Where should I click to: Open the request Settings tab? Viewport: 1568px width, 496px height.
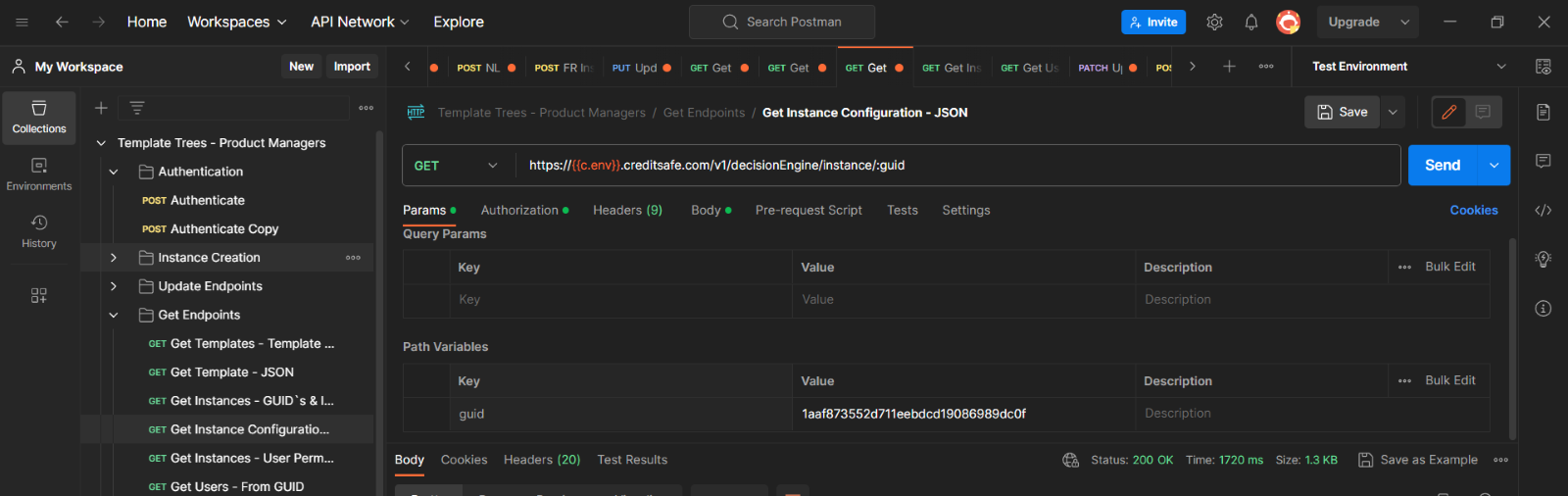[966, 210]
